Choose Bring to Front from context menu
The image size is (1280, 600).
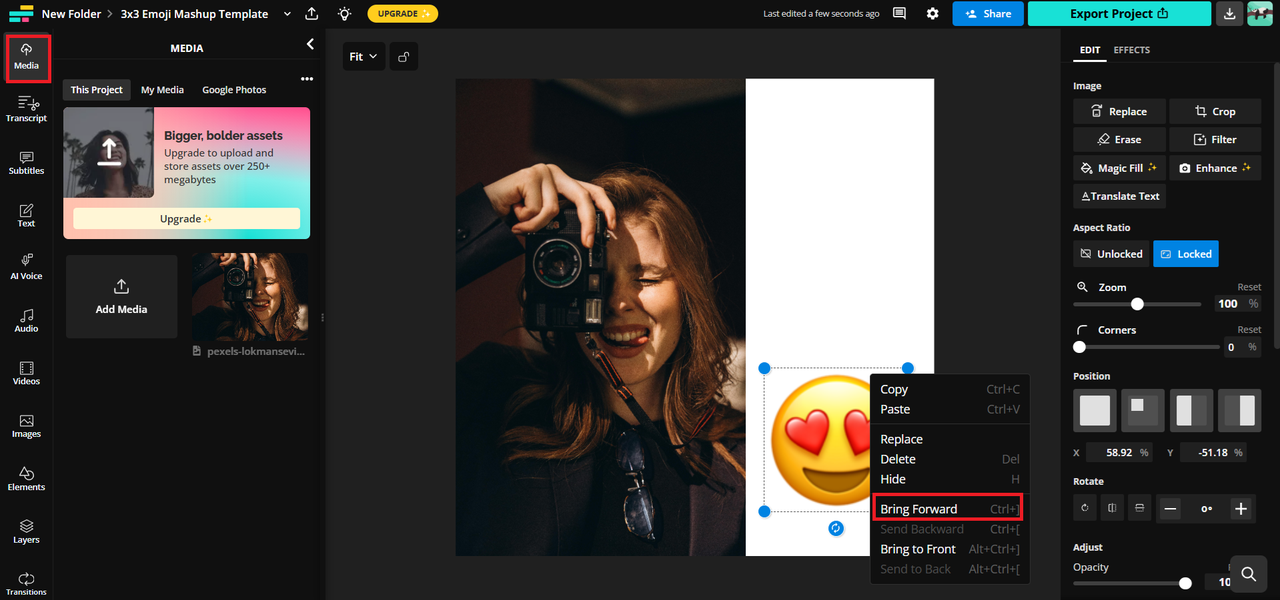pos(950,549)
